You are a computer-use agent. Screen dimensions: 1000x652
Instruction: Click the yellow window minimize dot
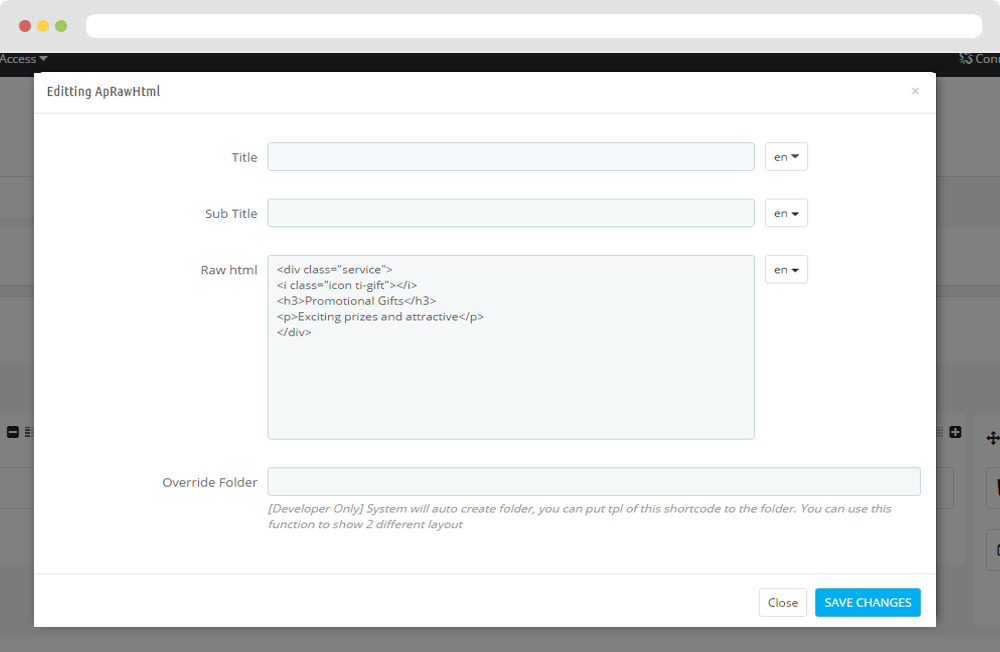click(x=43, y=26)
